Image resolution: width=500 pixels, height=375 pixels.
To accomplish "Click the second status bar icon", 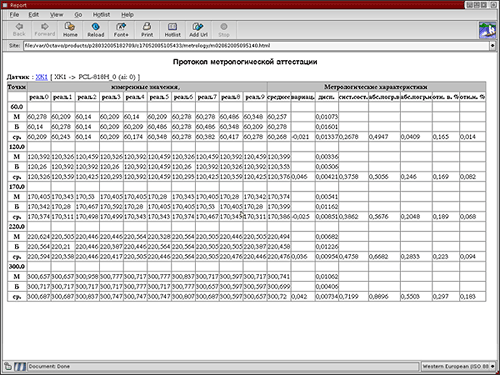I will coord(20,366).
